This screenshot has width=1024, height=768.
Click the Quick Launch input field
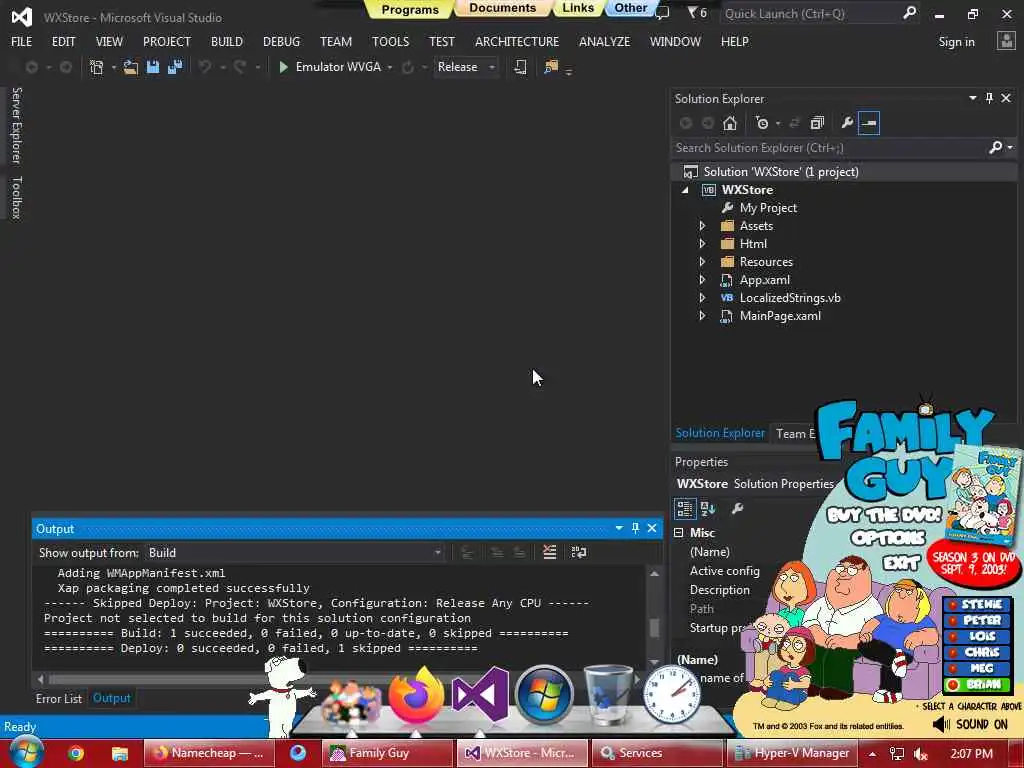pyautogui.click(x=808, y=13)
